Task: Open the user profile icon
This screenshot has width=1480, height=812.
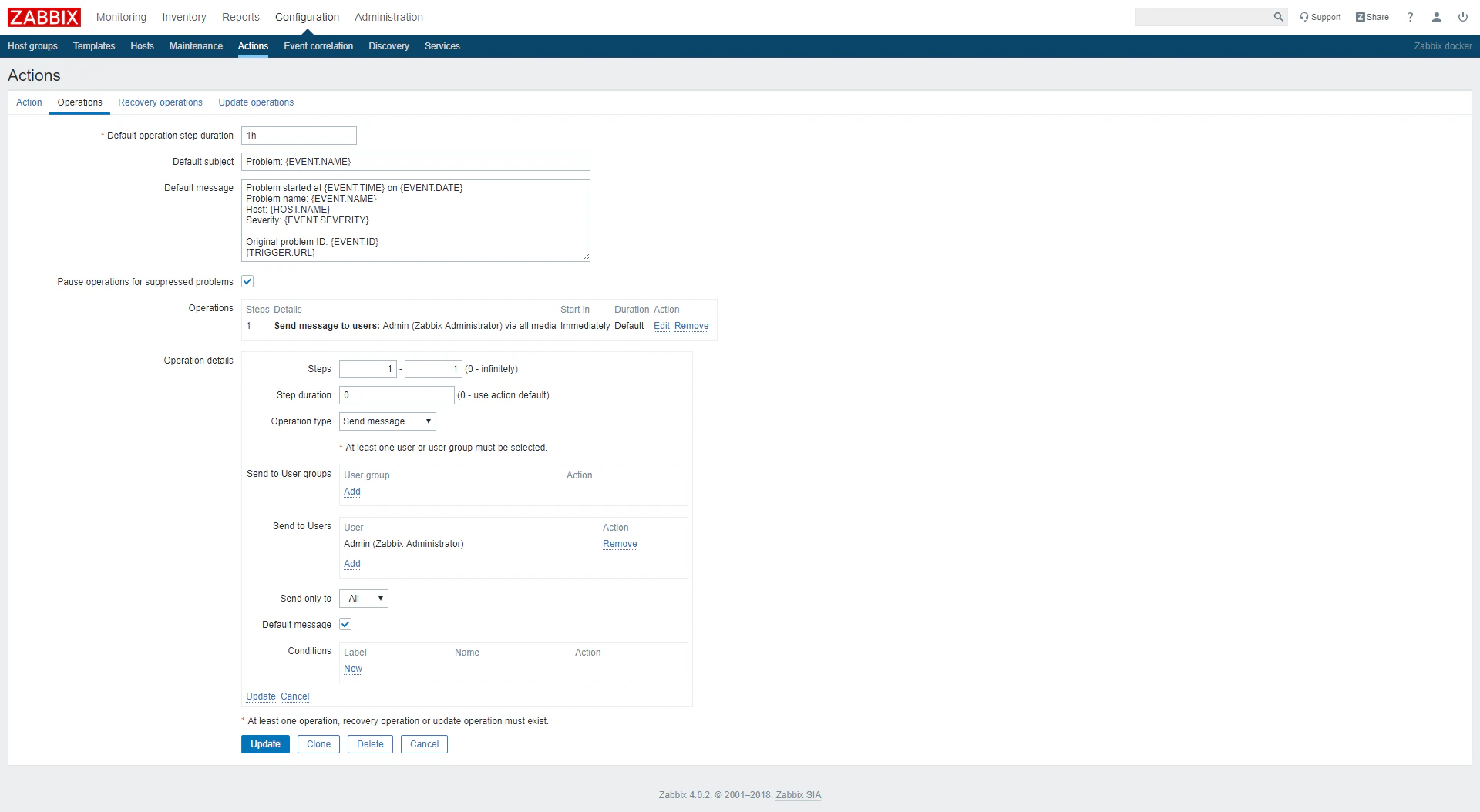Action: click(1436, 17)
